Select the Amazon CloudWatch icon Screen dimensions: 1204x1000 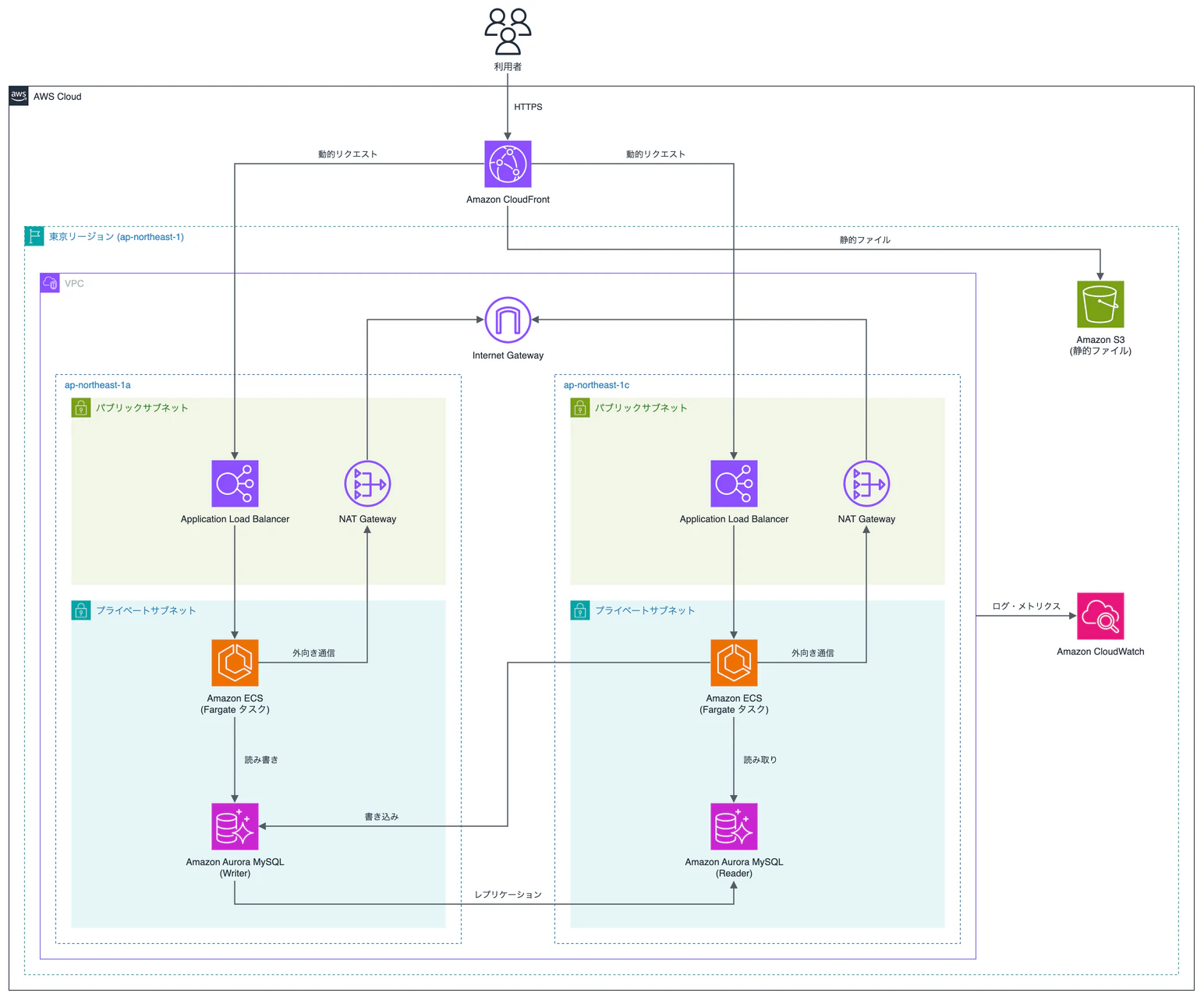pos(1100,616)
